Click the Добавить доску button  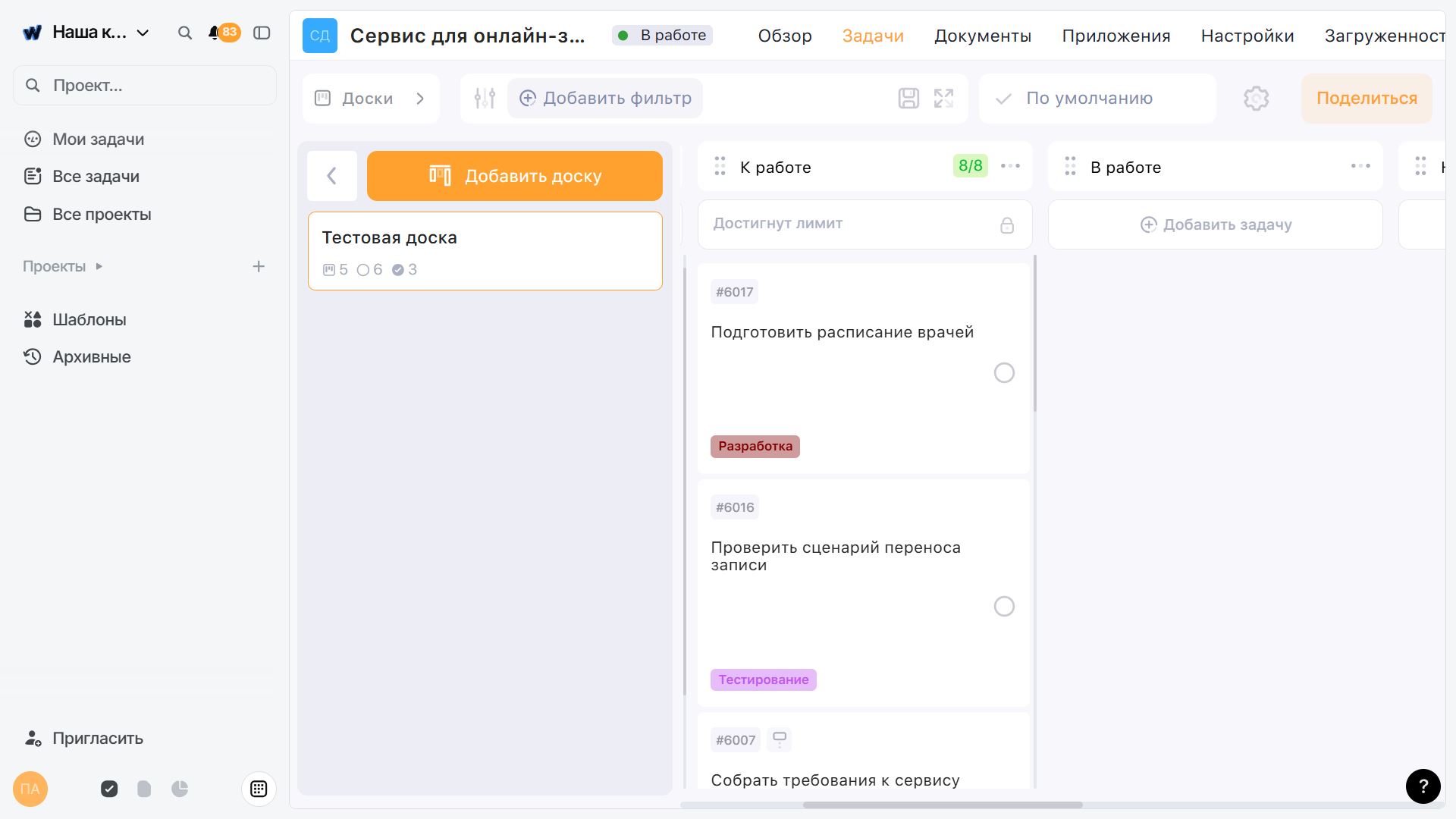click(x=514, y=176)
